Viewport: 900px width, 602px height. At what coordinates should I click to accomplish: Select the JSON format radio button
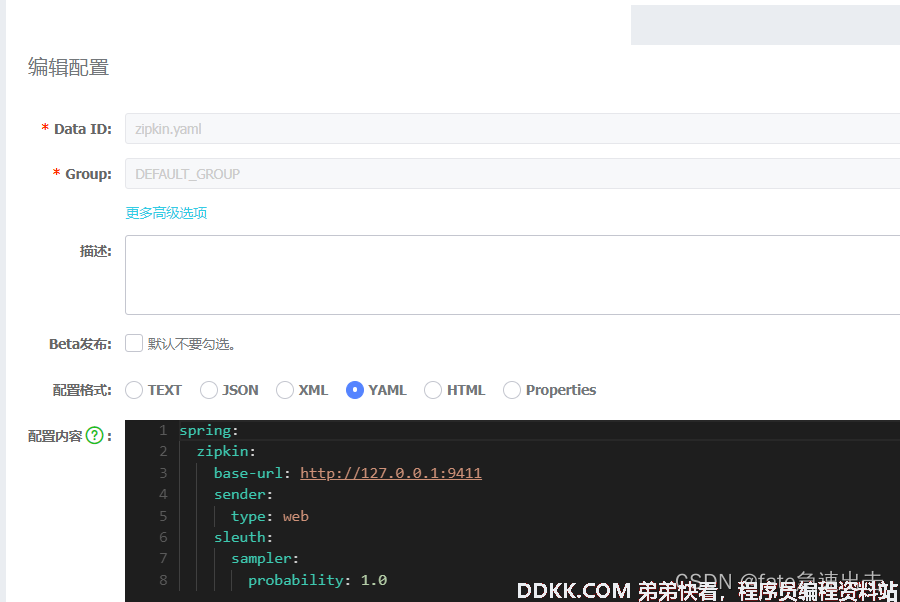point(209,390)
